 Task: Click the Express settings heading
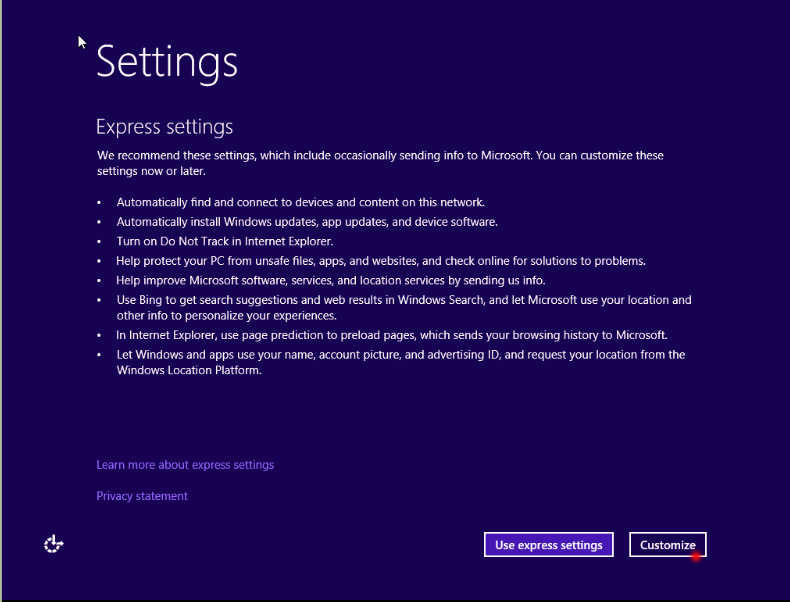(x=164, y=127)
